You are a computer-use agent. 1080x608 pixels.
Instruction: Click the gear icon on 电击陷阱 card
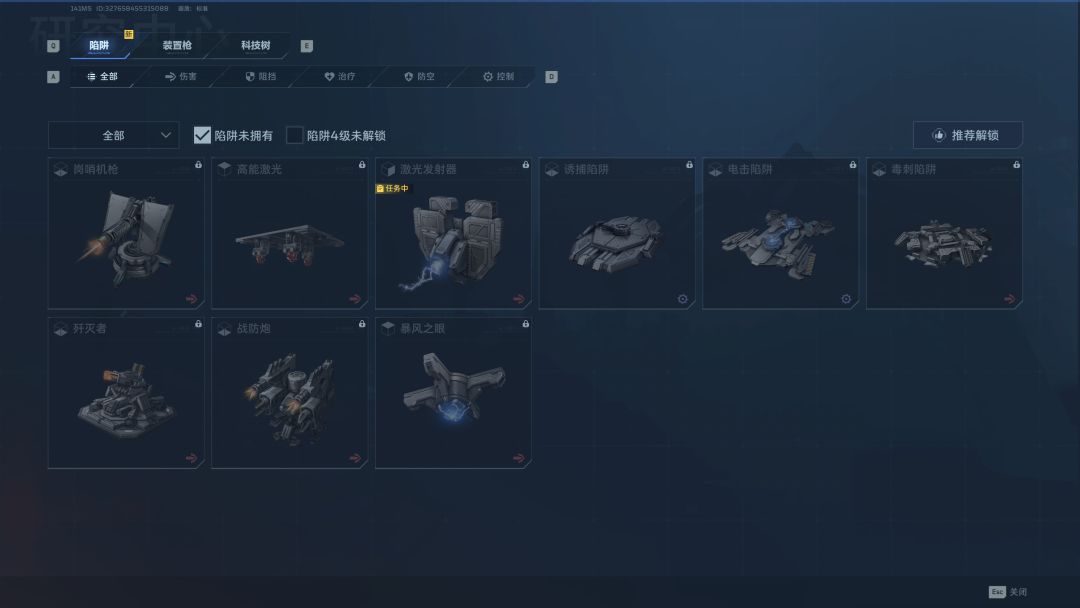(846, 299)
